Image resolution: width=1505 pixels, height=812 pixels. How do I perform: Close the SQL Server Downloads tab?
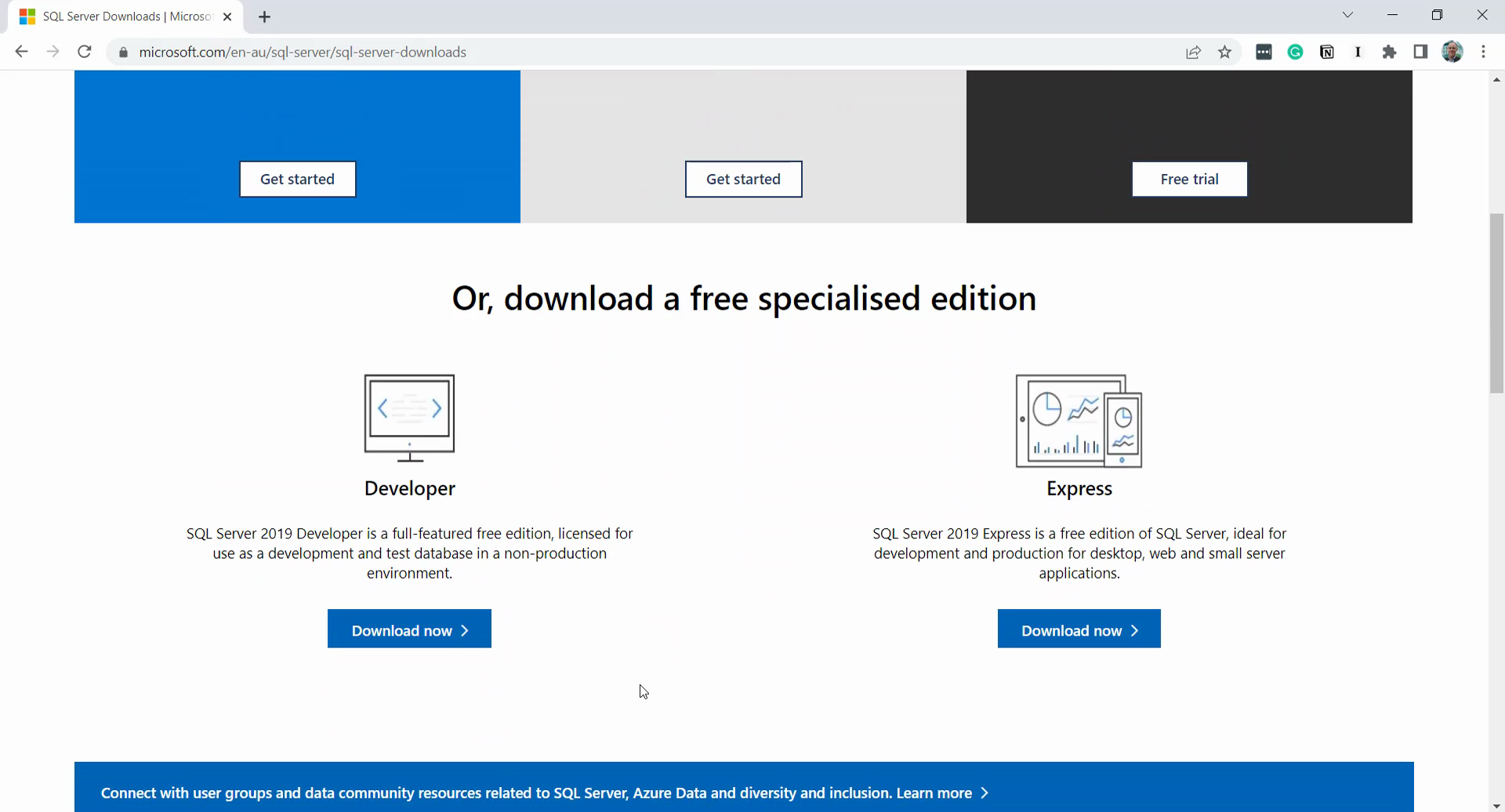pyautogui.click(x=227, y=16)
